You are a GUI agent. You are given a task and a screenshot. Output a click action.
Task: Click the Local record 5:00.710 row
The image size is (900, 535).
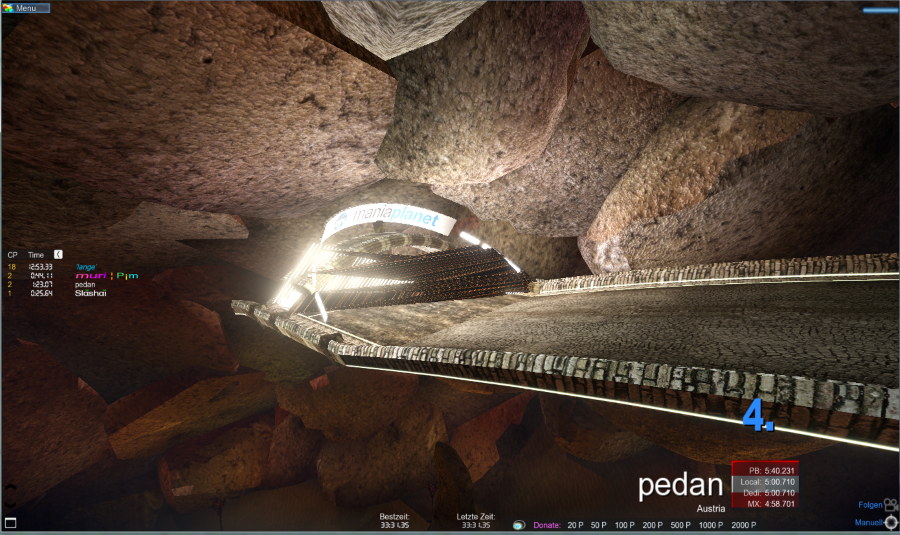click(764, 482)
